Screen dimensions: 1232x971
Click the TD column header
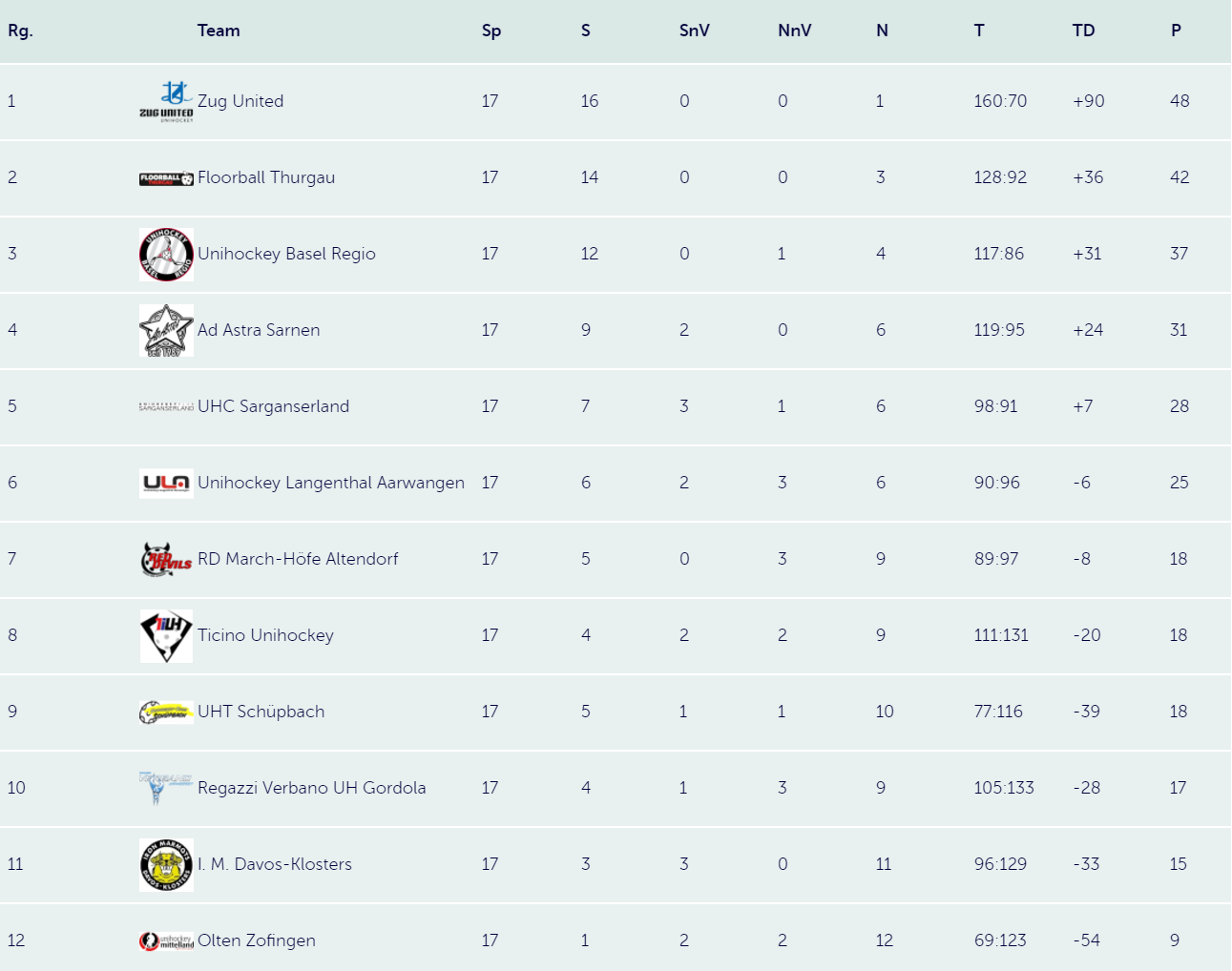[1083, 31]
